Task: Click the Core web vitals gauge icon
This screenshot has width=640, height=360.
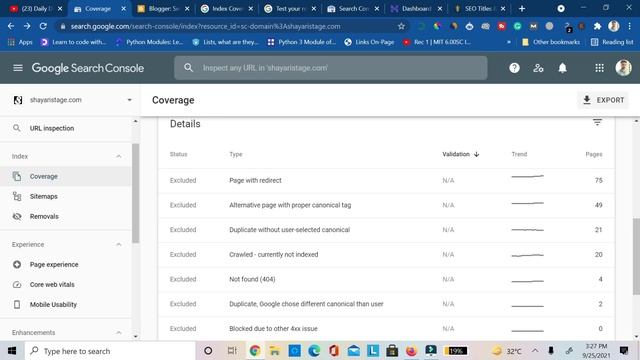Action: pyautogui.click(x=17, y=284)
